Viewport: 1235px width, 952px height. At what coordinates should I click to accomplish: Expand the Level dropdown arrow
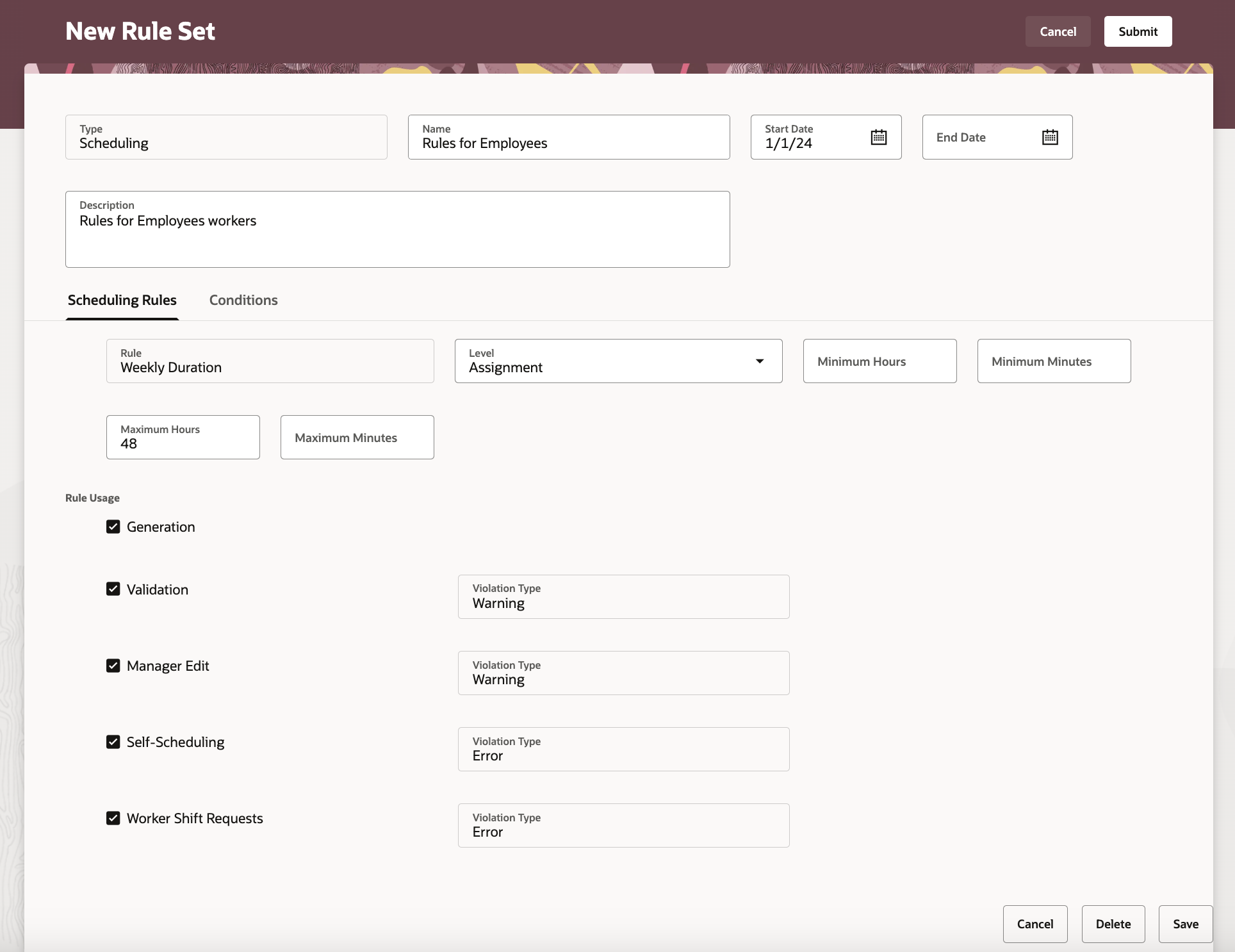tap(760, 361)
